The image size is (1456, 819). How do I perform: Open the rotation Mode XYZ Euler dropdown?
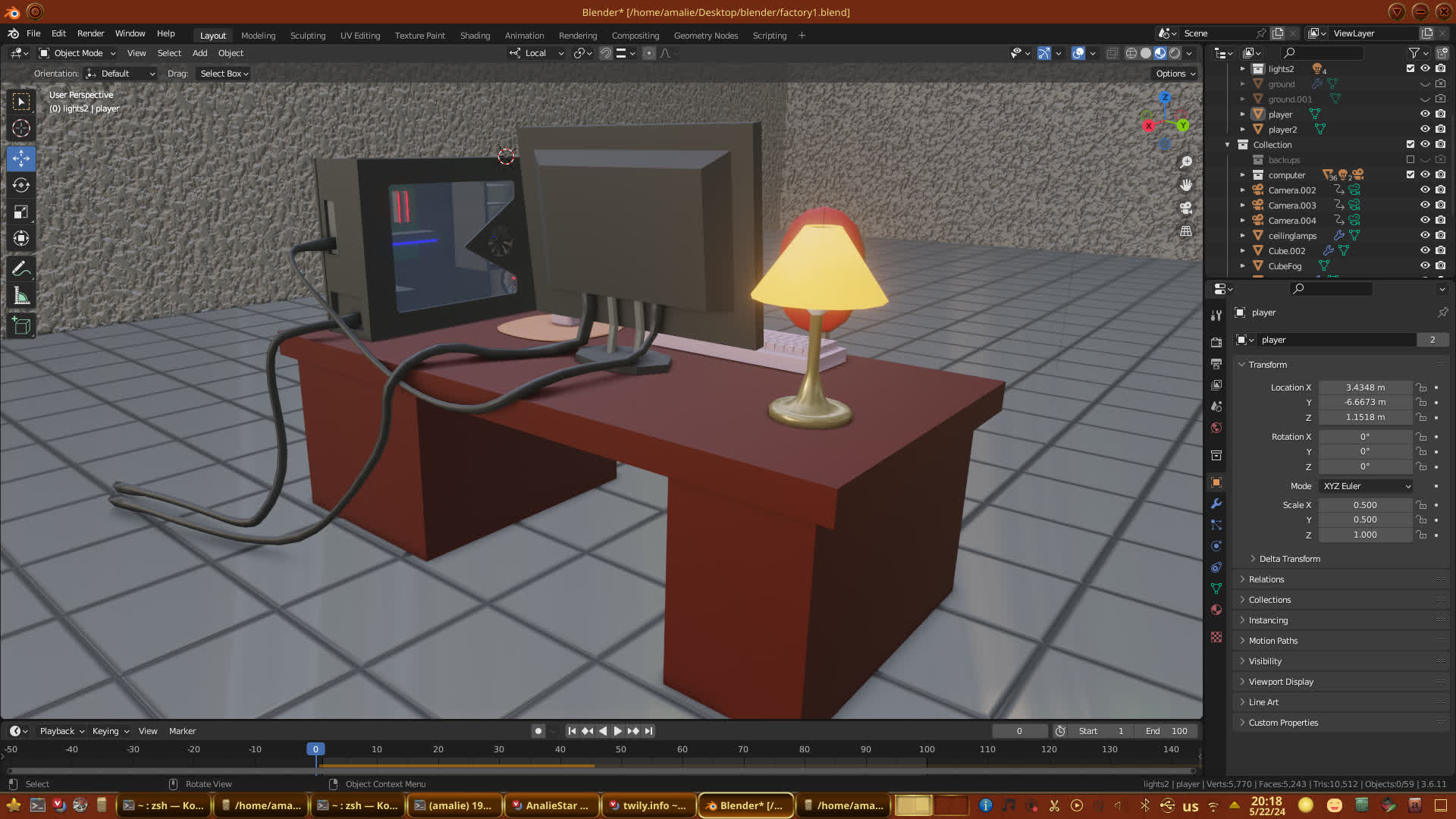[x=1366, y=486]
